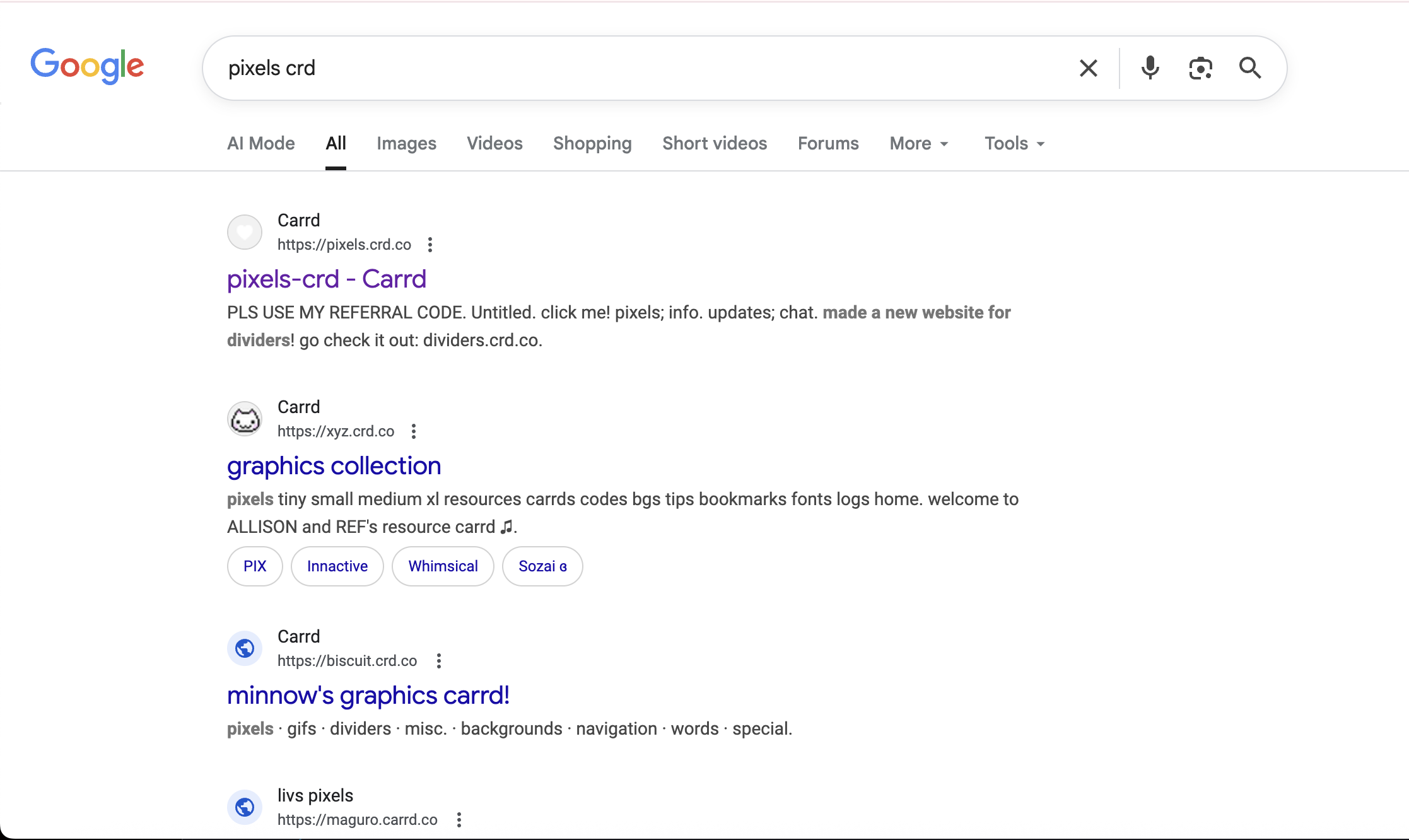Click the search magnifier icon
1409x840 pixels.
pyautogui.click(x=1249, y=67)
